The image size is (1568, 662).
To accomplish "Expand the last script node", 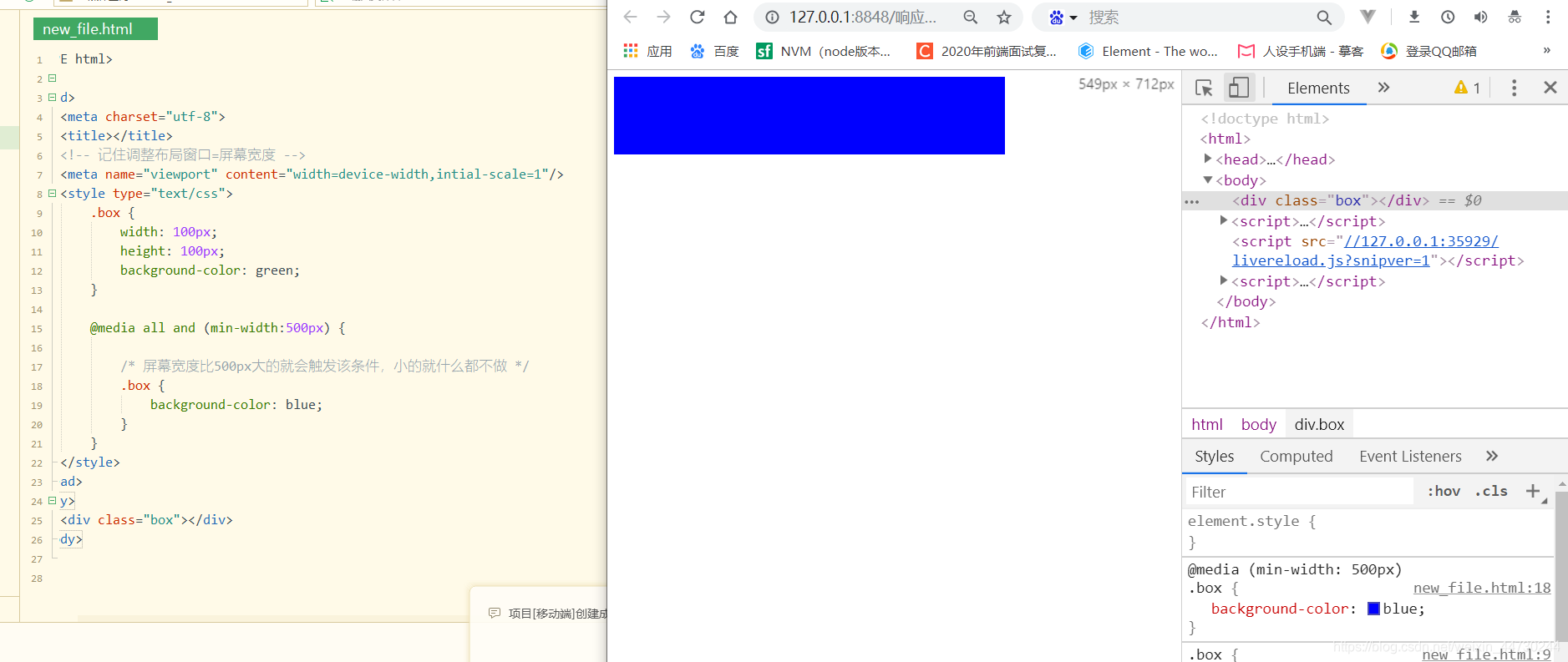I will (x=1223, y=280).
